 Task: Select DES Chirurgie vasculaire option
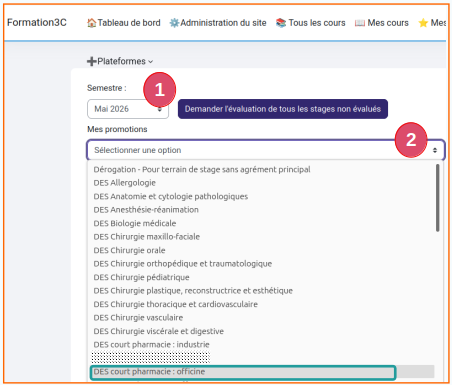pyautogui.click(x=138, y=318)
